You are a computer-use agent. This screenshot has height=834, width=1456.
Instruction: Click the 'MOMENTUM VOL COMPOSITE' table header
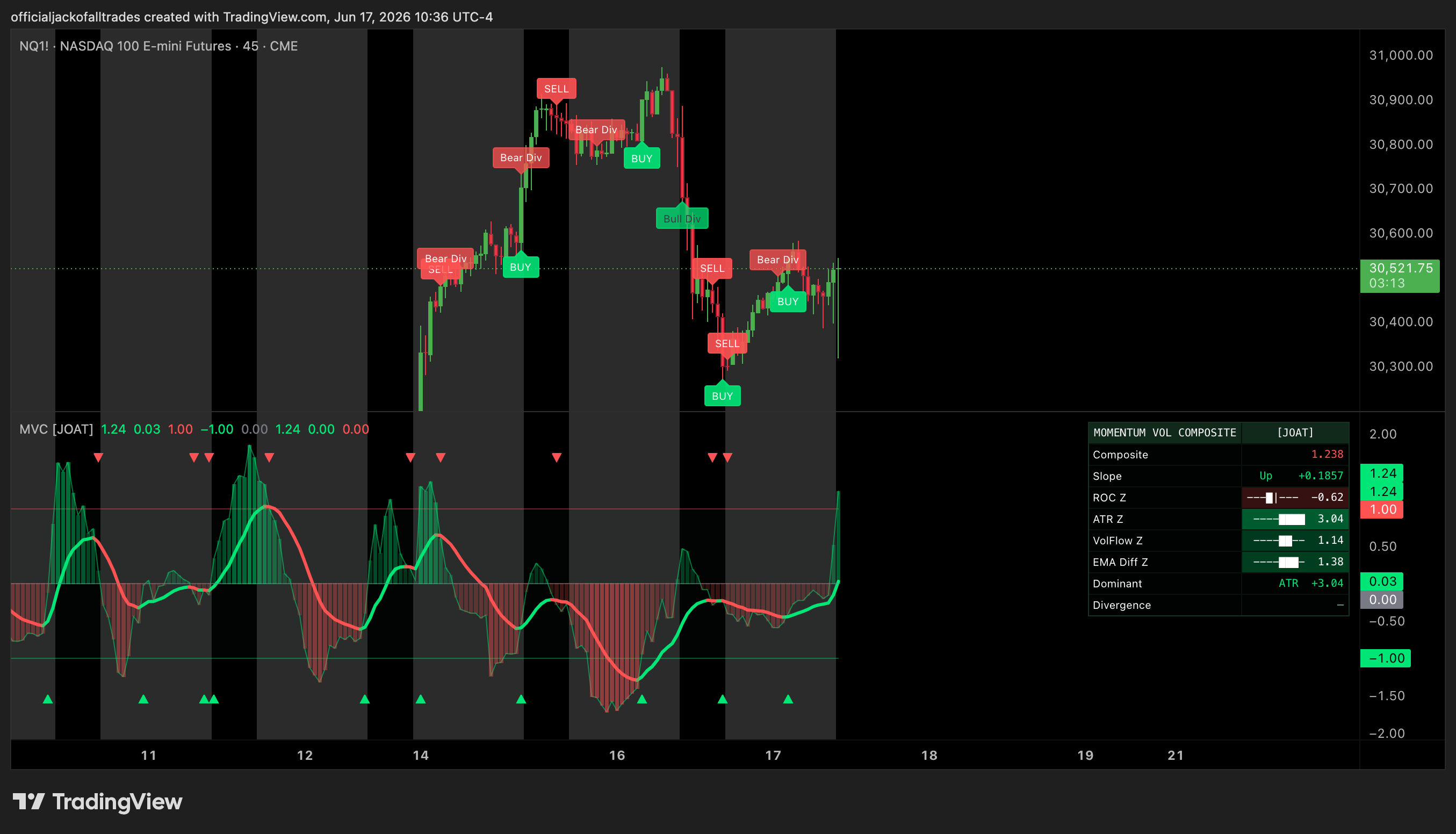(1165, 433)
